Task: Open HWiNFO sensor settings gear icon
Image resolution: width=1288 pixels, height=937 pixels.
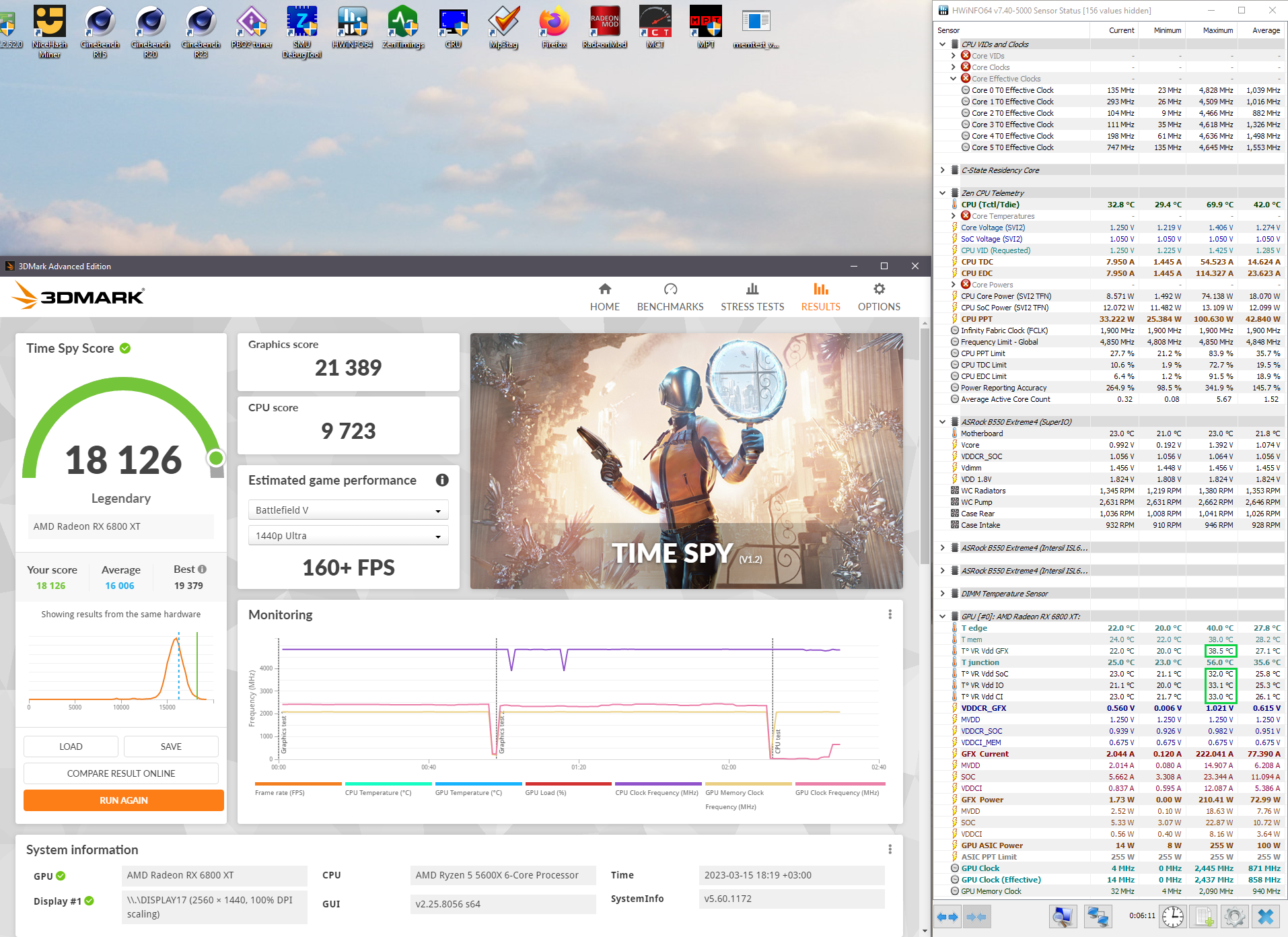Action: (x=1234, y=917)
